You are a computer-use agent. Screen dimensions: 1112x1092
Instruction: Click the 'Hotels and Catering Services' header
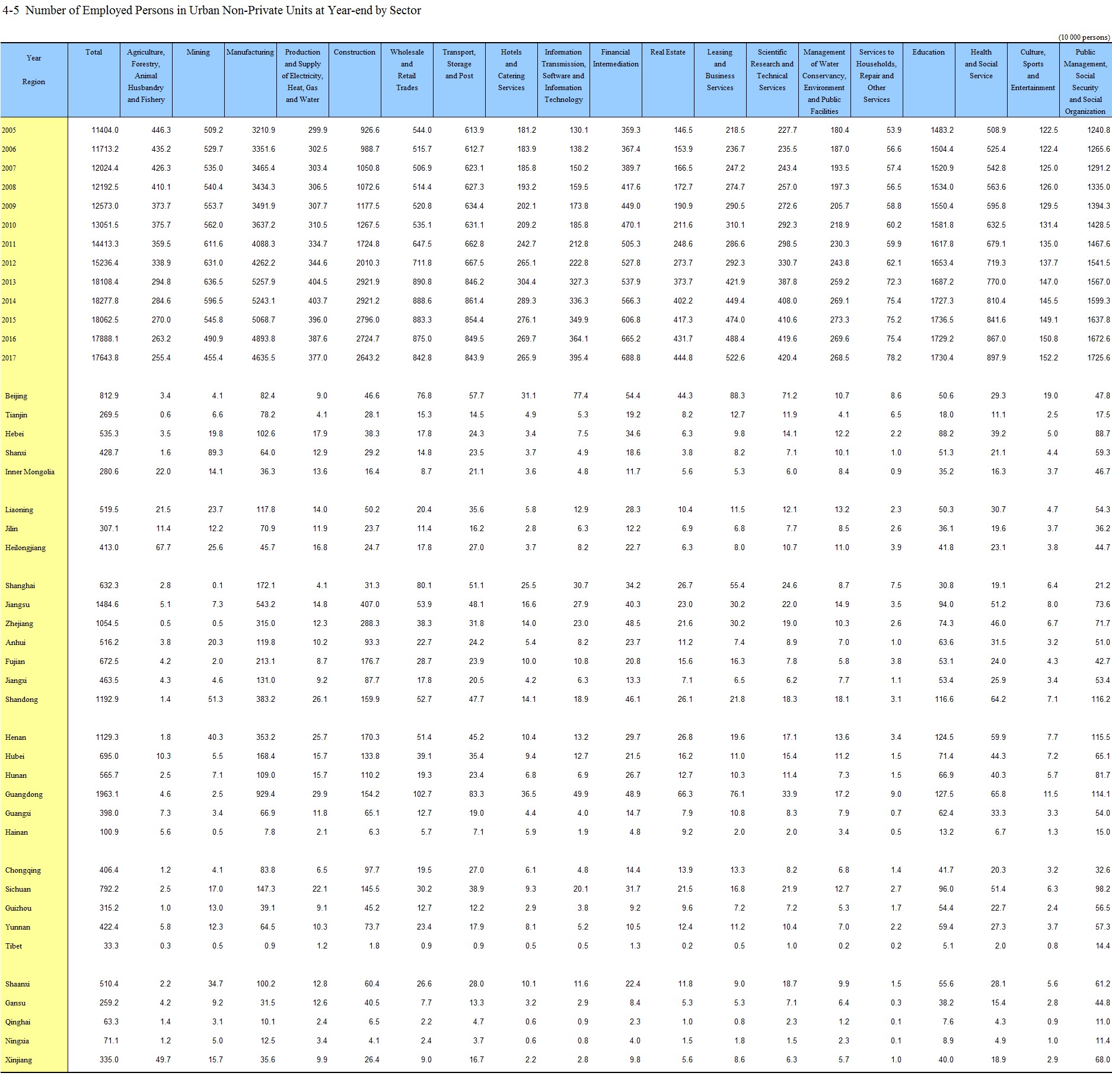[511, 70]
